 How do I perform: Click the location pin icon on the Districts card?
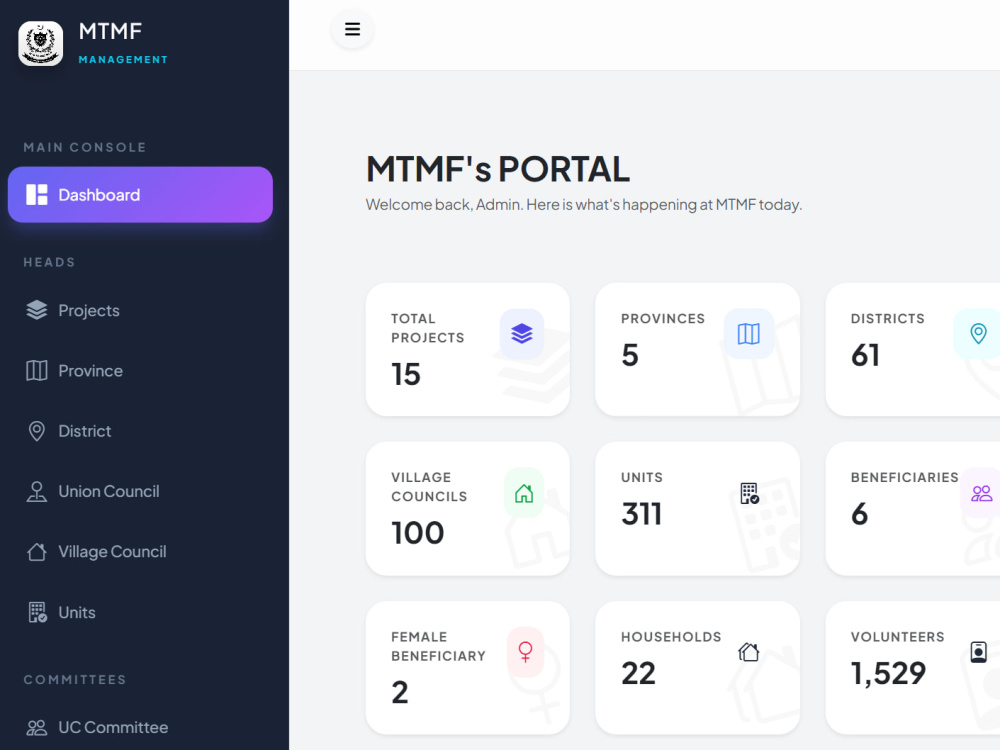(x=978, y=334)
